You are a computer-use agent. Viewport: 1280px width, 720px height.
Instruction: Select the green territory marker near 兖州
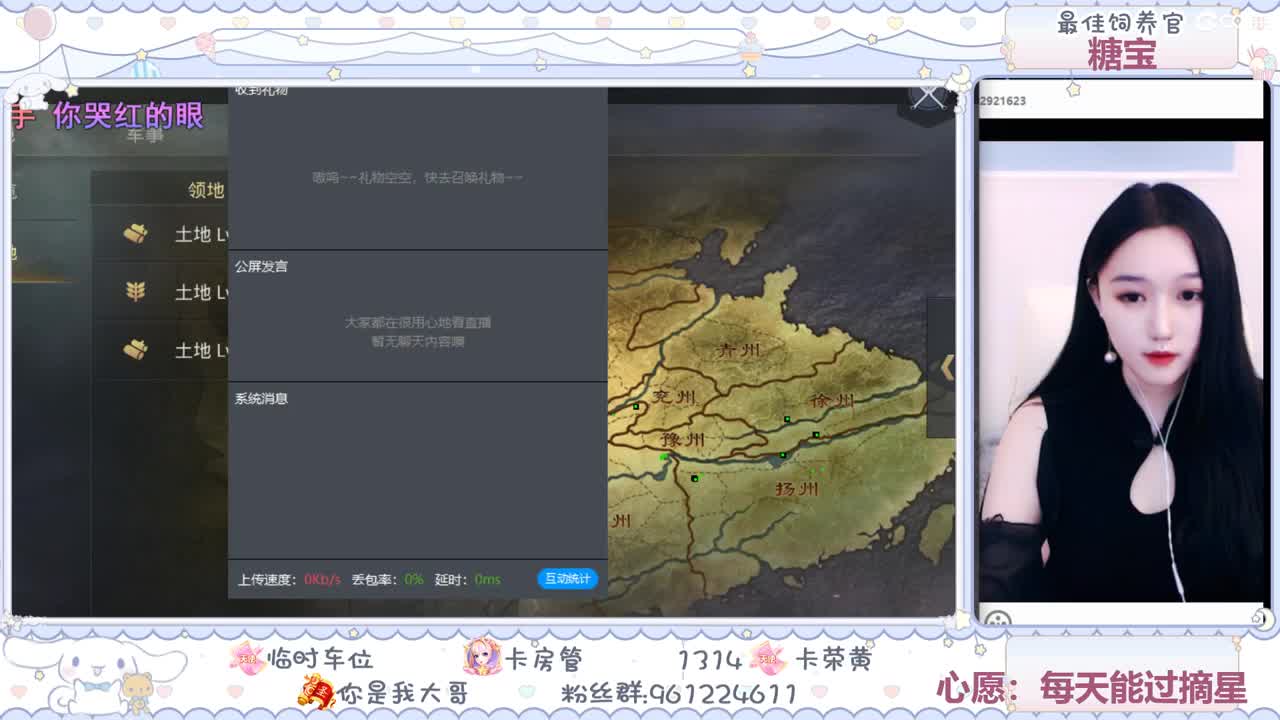click(x=635, y=406)
